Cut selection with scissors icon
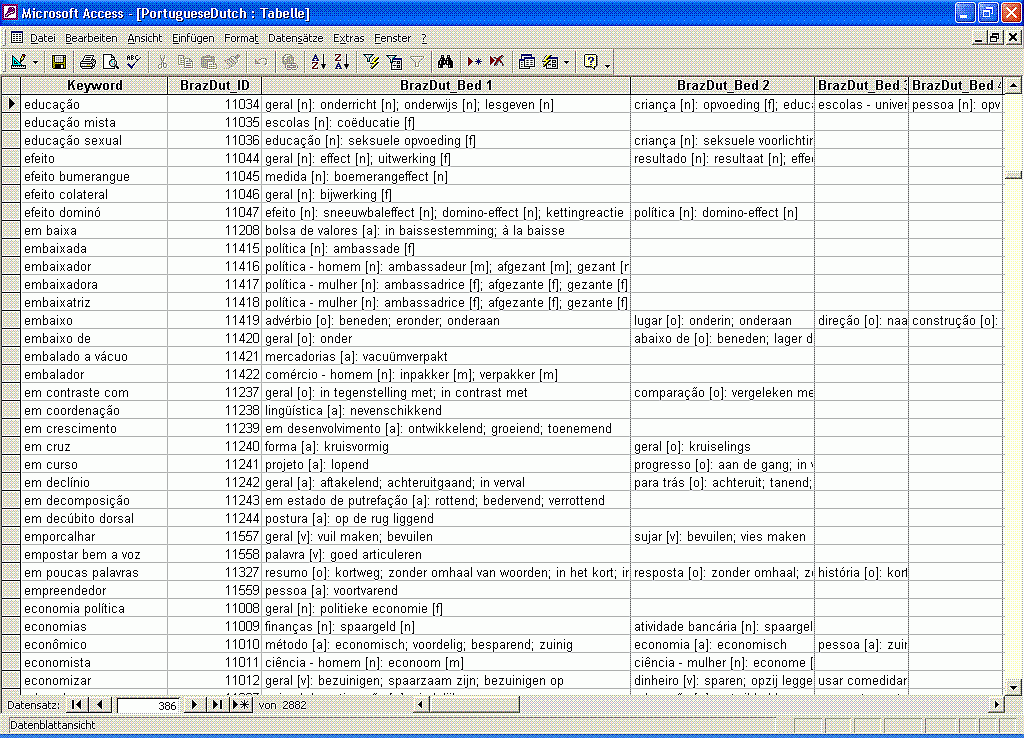Screen dimensions: 1024x738 coord(162,62)
